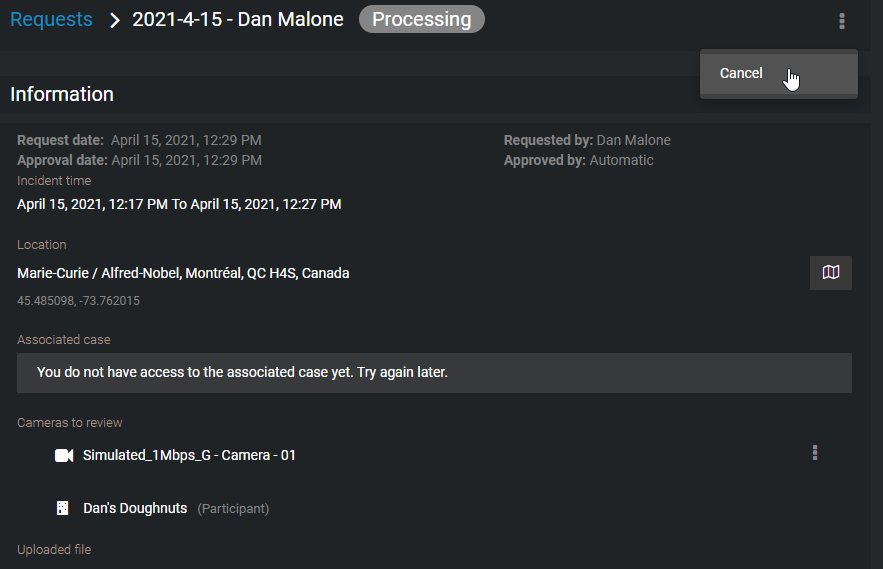Click the Processing status badge

(422, 19)
